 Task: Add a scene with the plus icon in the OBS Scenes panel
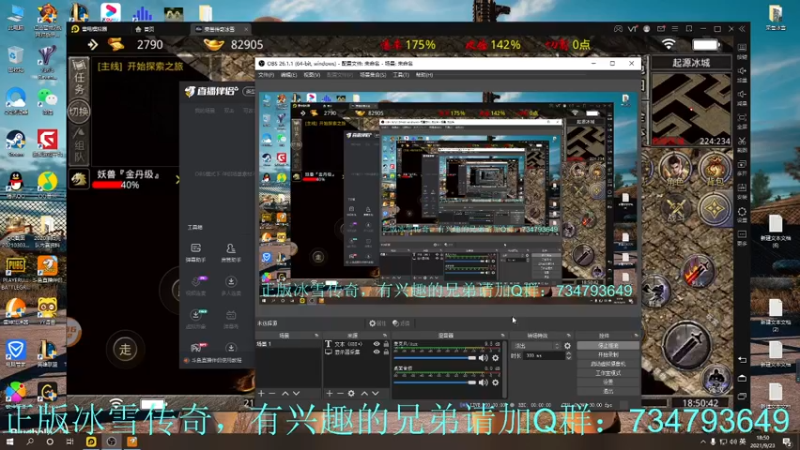tap(261, 393)
